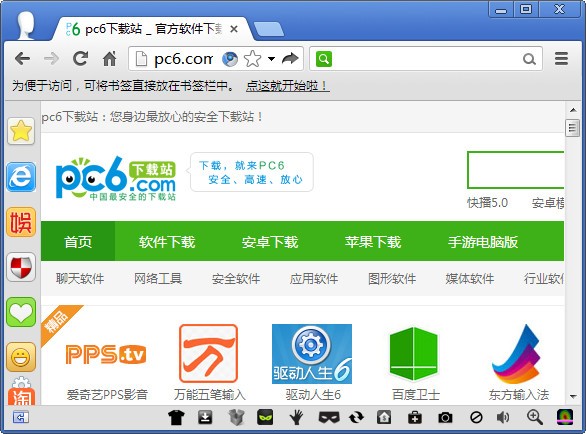This screenshot has width=586, height=434.
Task: Open the yellow star favorites sidebar icon
Action: coord(21,131)
